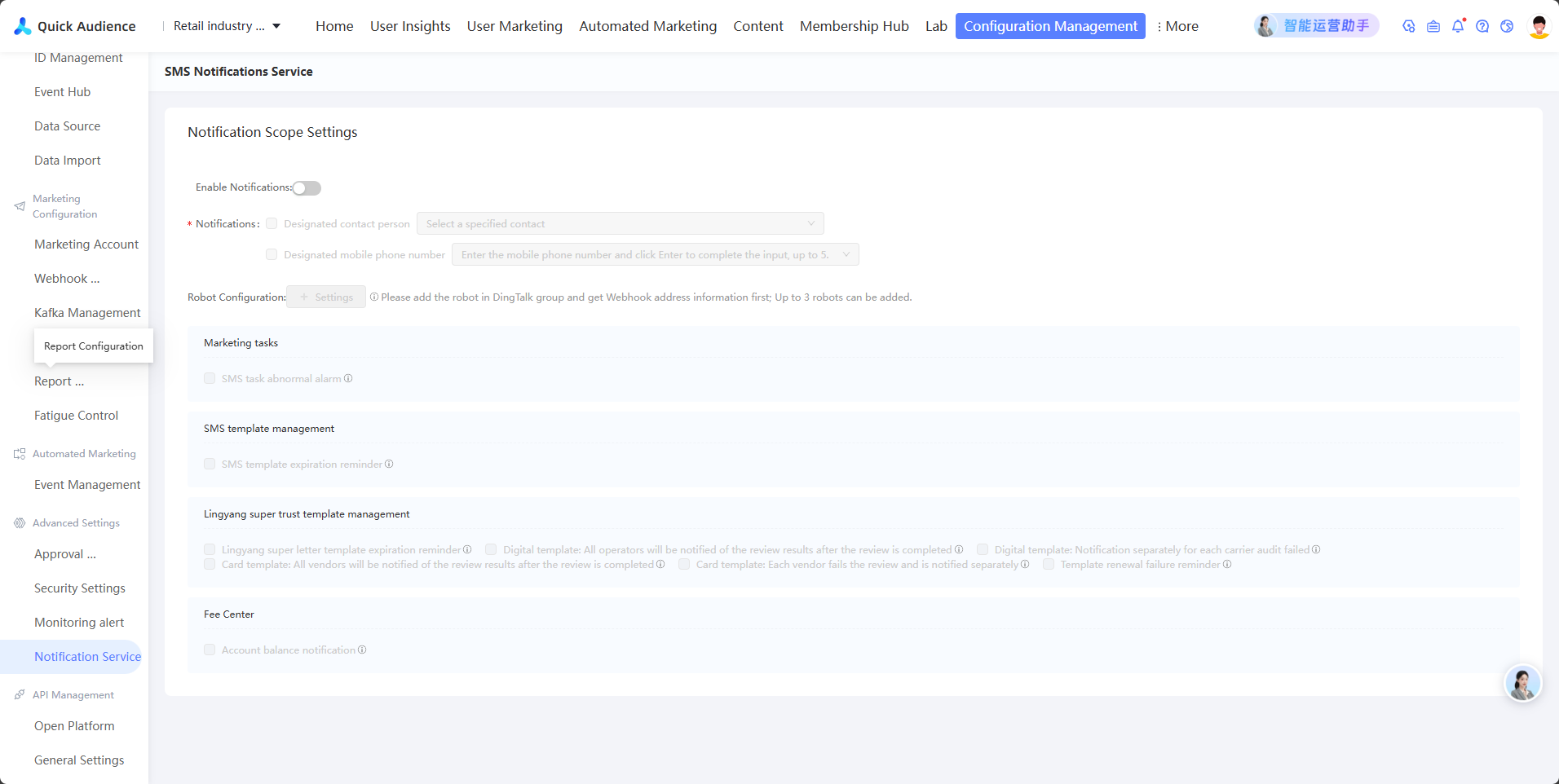Image resolution: width=1559 pixels, height=784 pixels.
Task: Click info icon after Lingyang super letter expiration reminder
Action: point(467,549)
